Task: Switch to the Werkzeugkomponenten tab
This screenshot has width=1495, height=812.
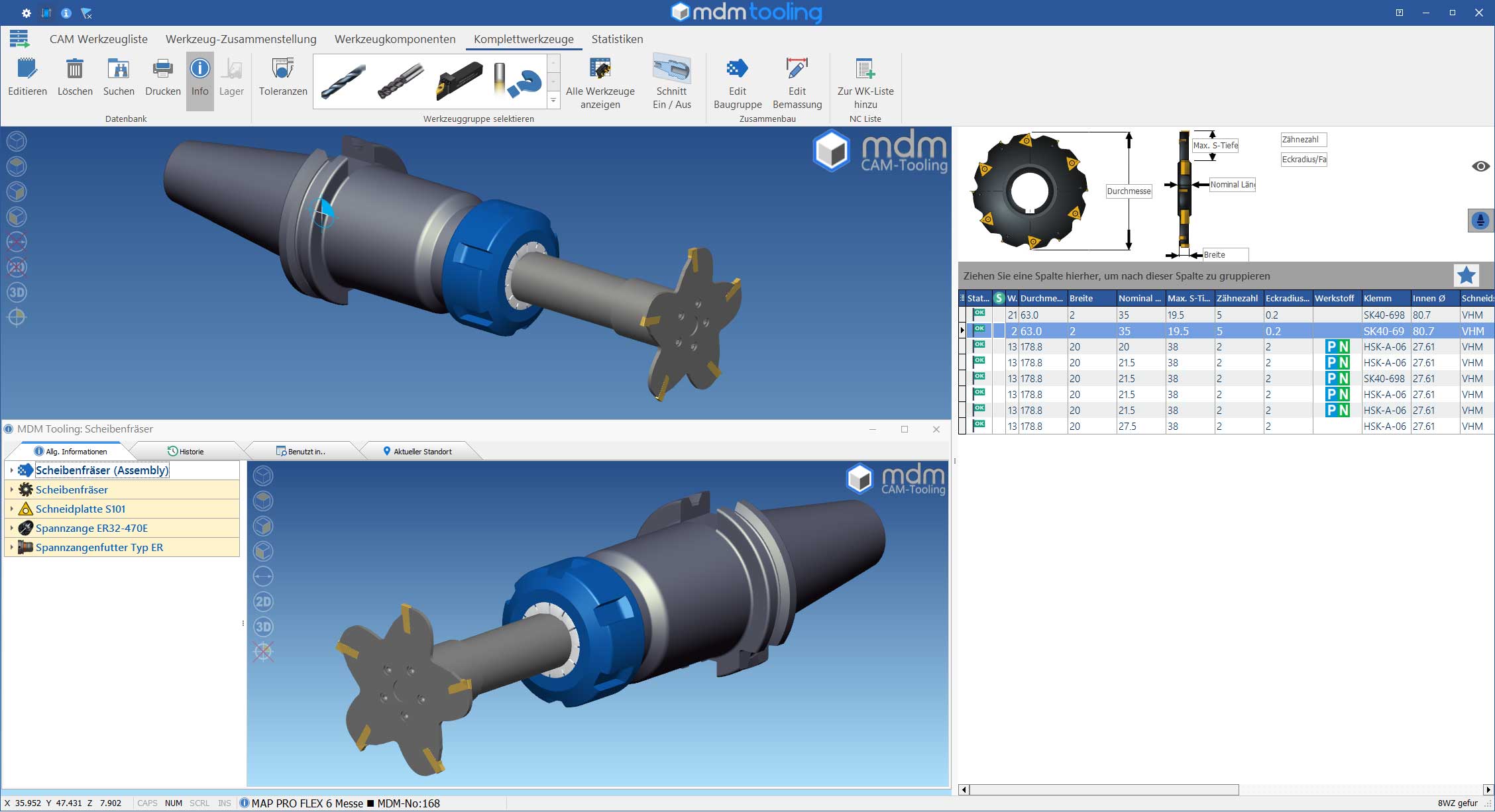Action: pyautogui.click(x=395, y=39)
